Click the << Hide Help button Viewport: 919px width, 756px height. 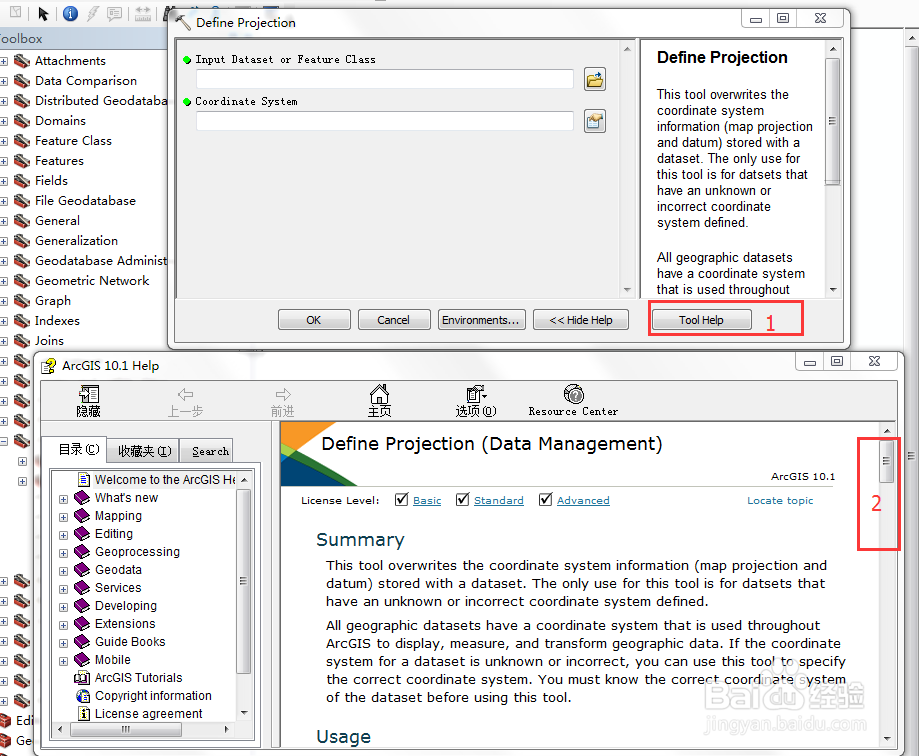[581, 320]
